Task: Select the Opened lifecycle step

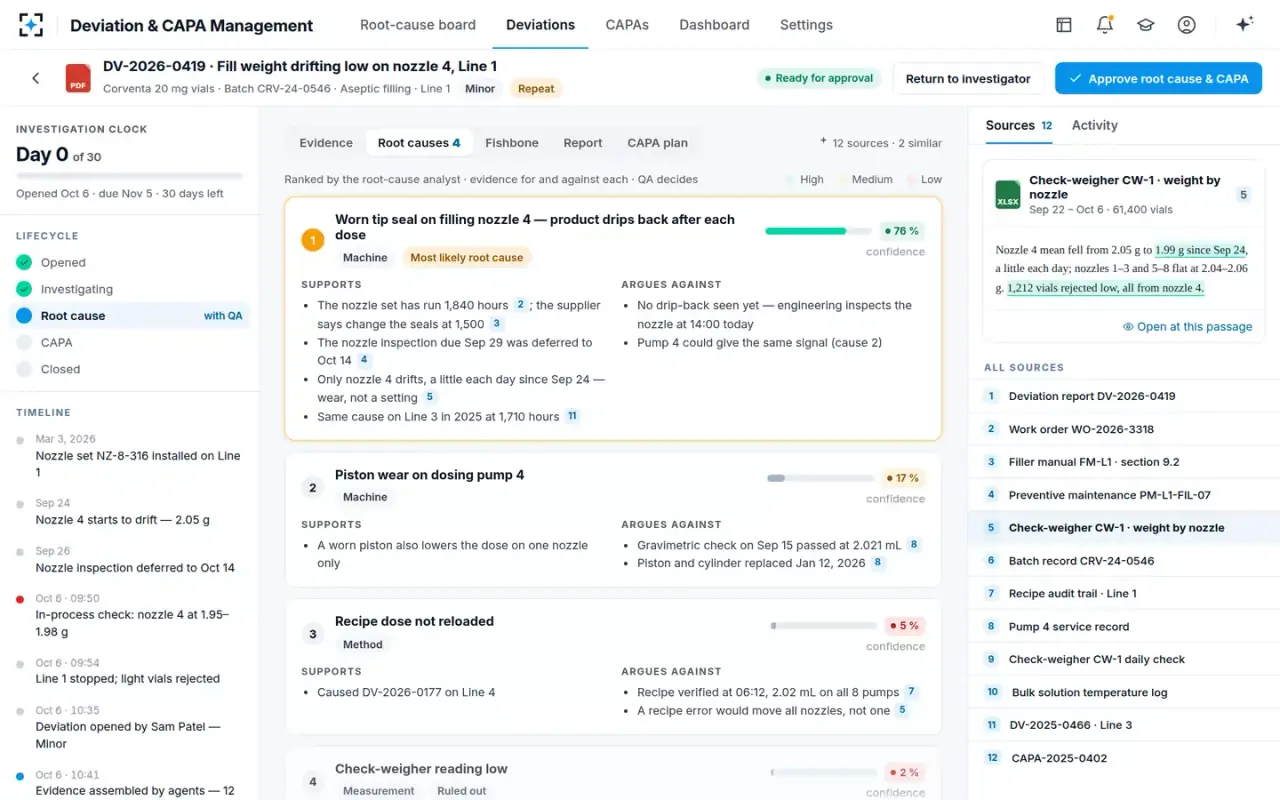Action: pyautogui.click(x=129, y=263)
